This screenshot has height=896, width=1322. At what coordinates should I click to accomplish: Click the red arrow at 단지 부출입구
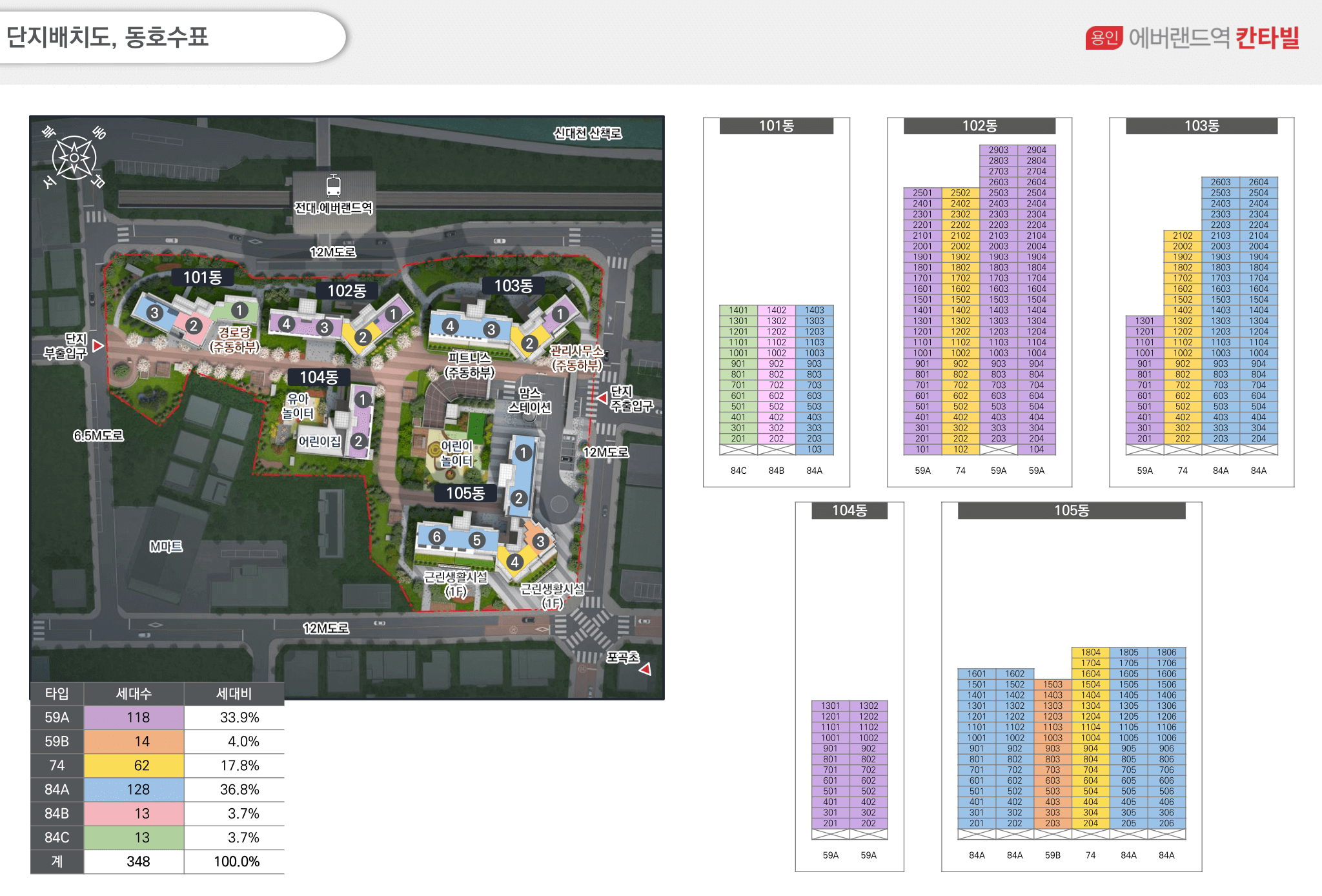(x=97, y=345)
